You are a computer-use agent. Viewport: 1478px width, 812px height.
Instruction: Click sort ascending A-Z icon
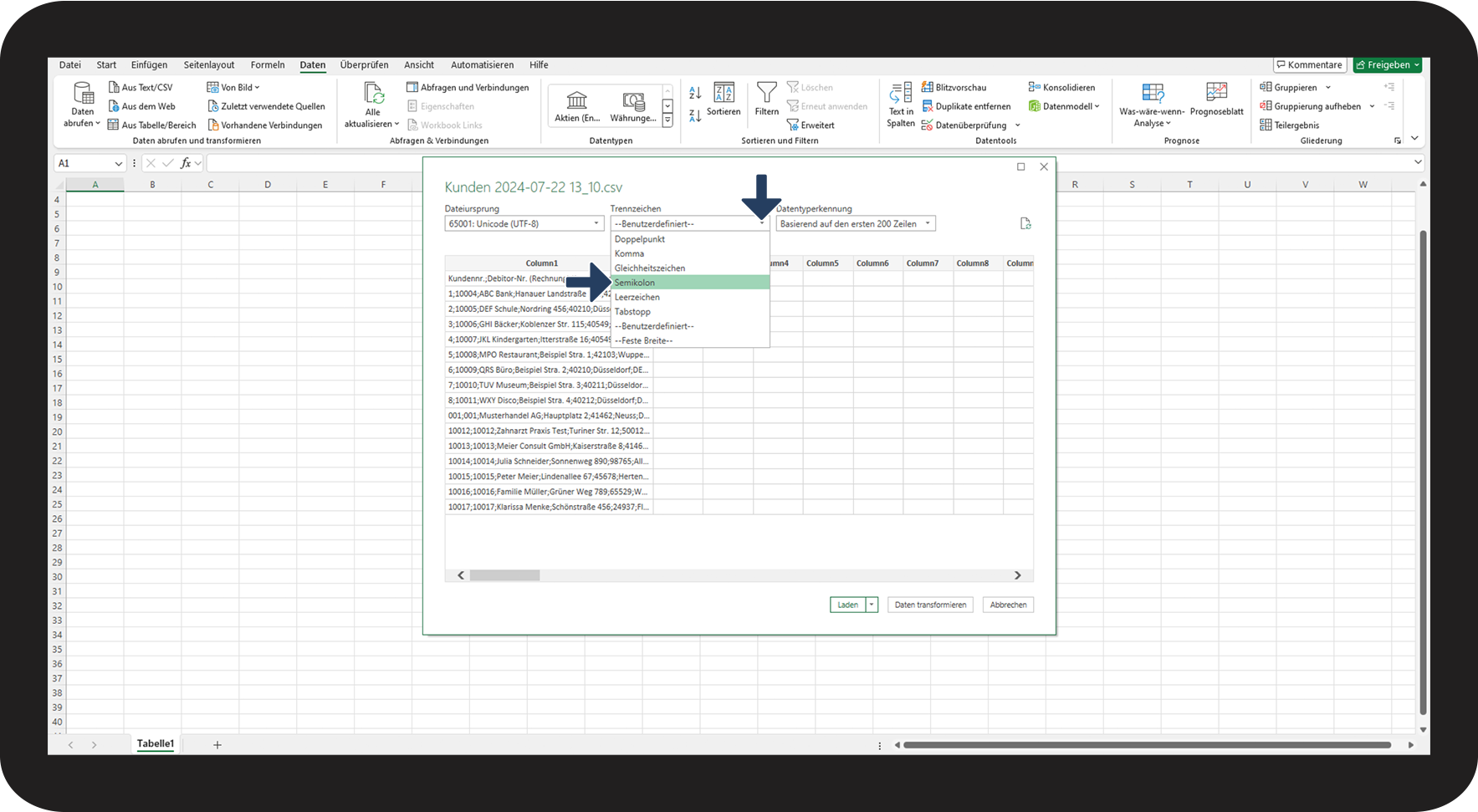point(695,93)
